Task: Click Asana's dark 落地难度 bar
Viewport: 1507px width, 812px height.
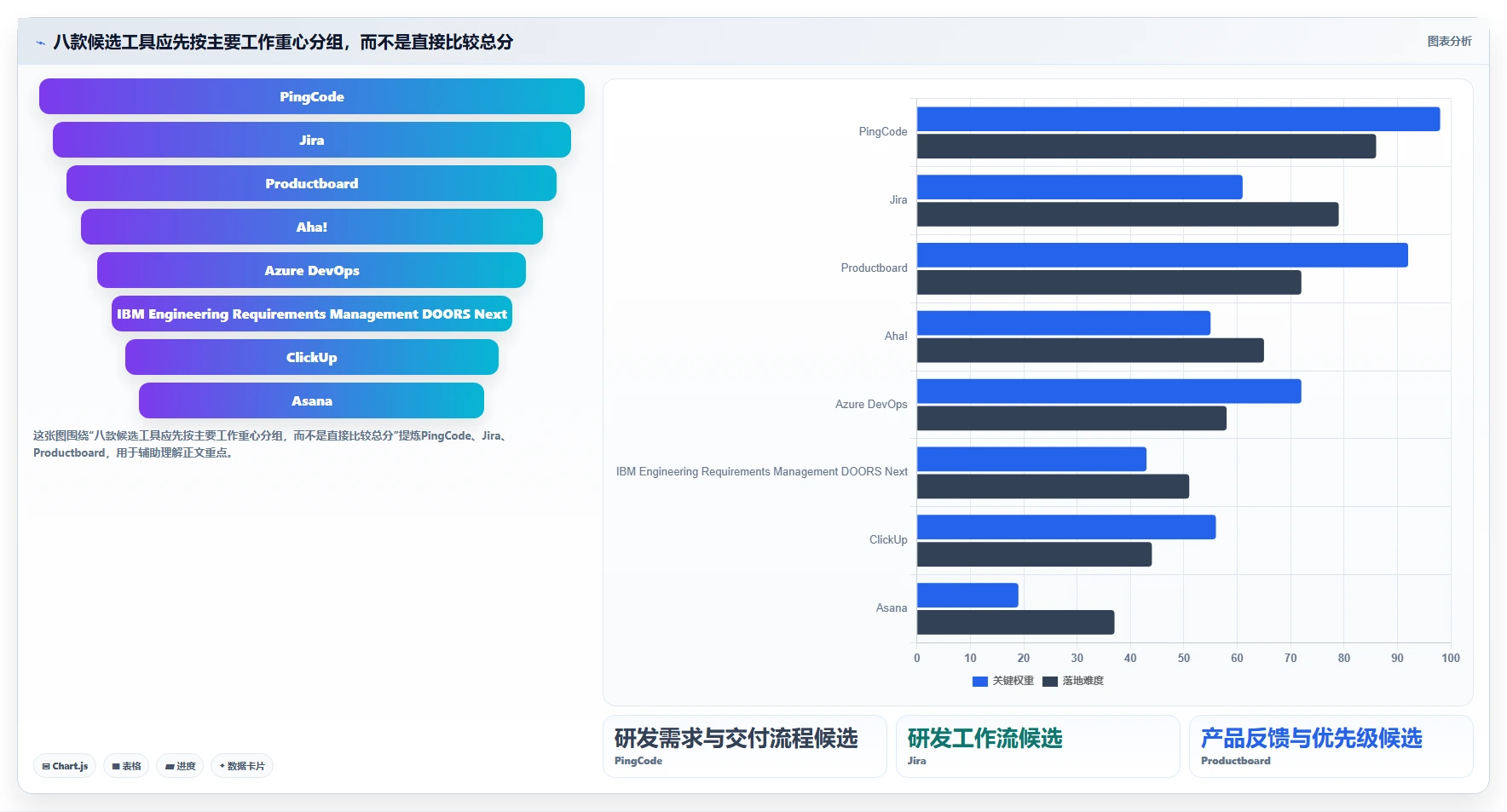Action: point(1015,623)
